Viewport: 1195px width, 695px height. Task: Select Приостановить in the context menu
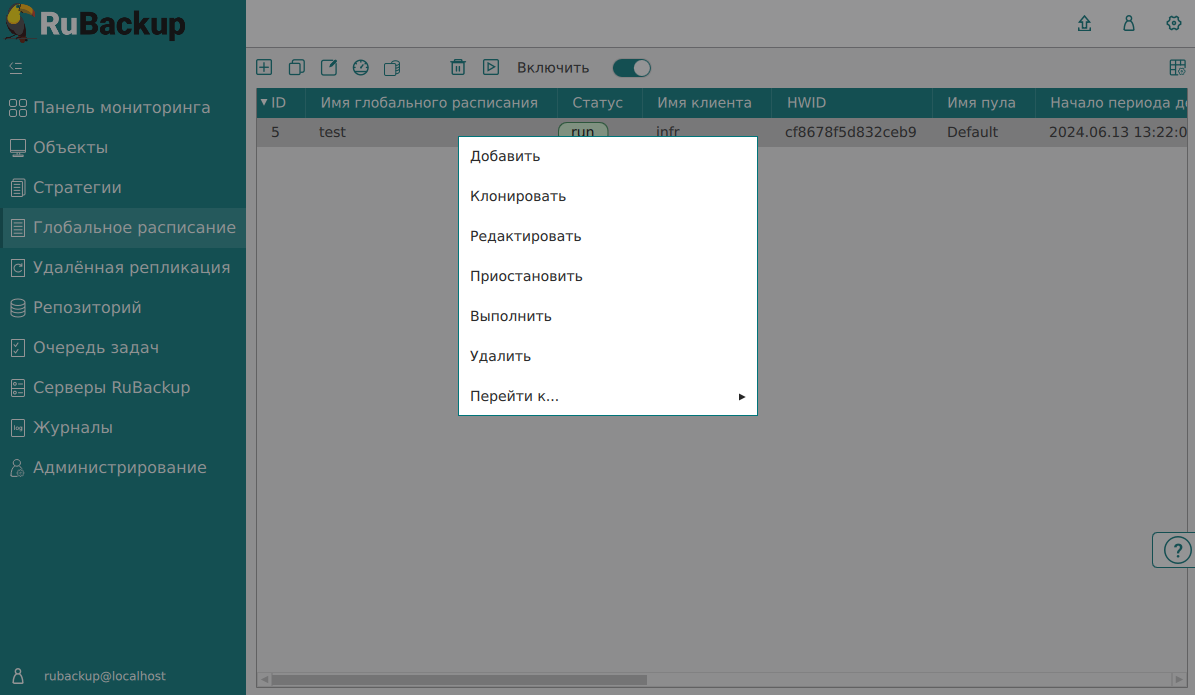(526, 277)
